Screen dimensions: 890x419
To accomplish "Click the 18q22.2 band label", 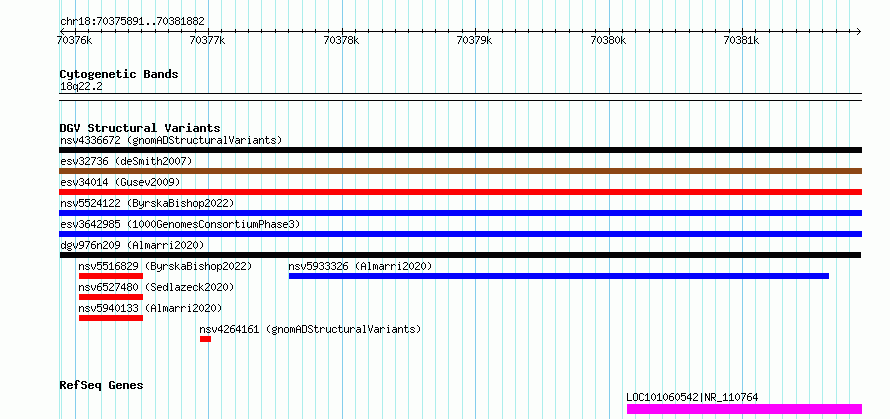I will [81, 87].
